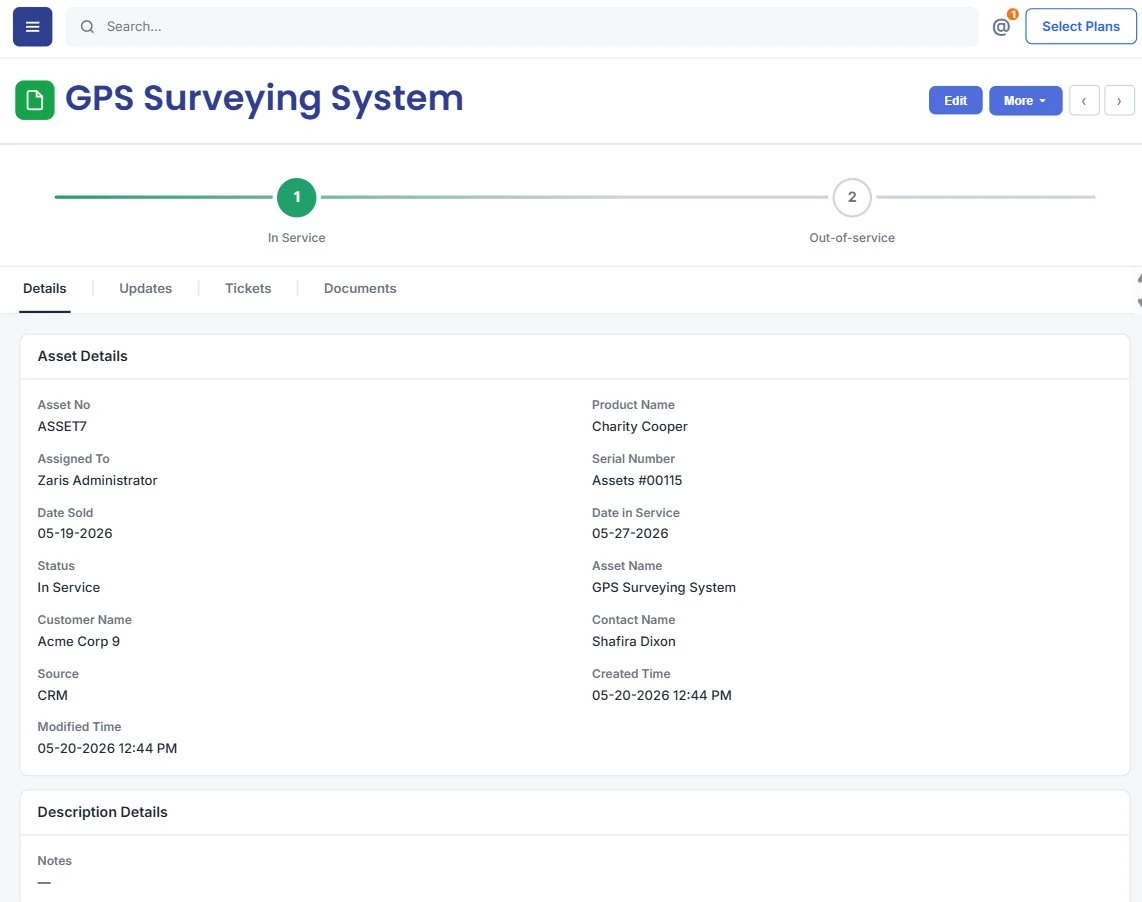Click the orange notification badge
This screenshot has width=1142, height=902.
[1012, 14]
